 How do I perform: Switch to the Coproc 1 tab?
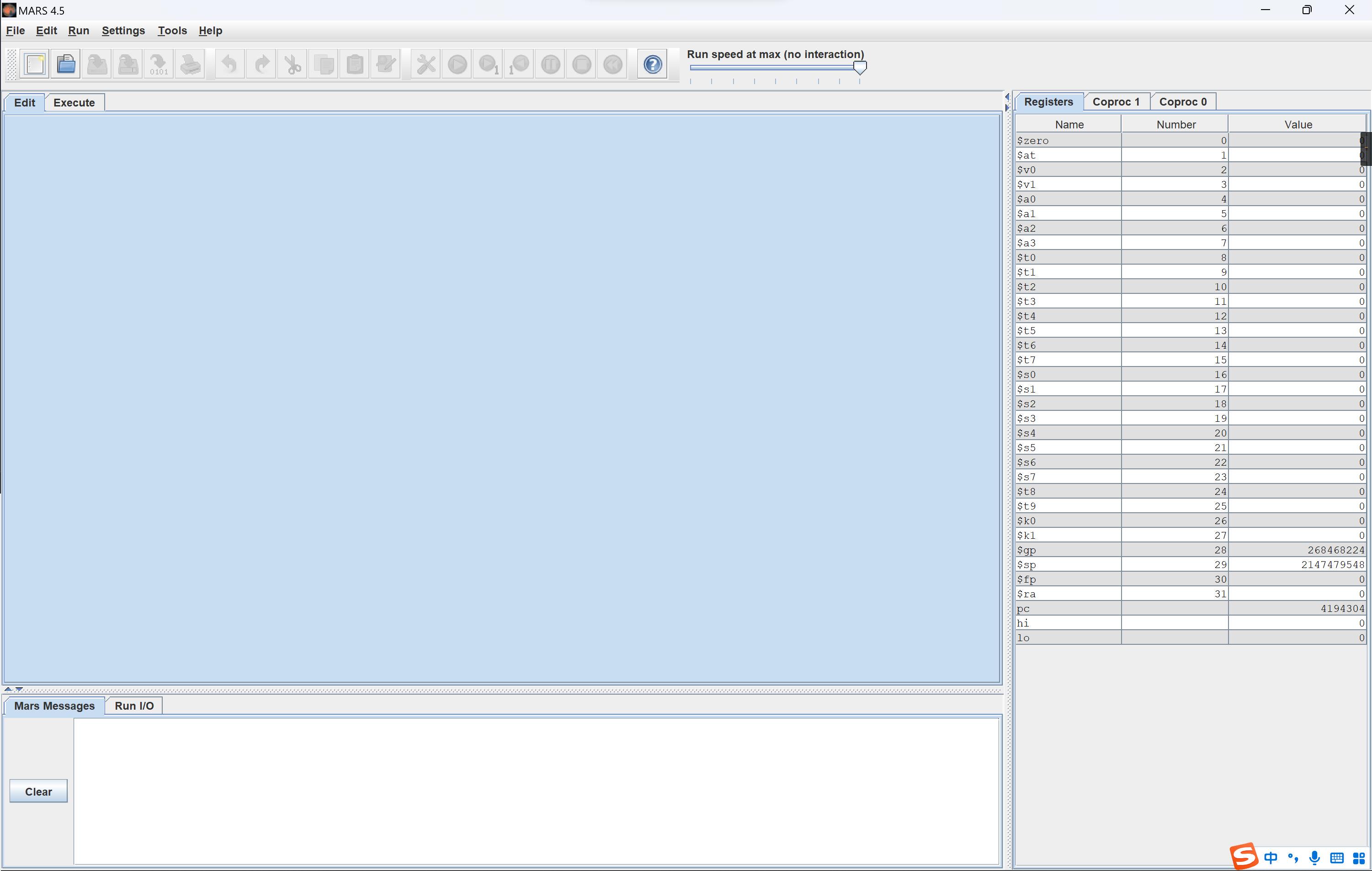[1116, 102]
